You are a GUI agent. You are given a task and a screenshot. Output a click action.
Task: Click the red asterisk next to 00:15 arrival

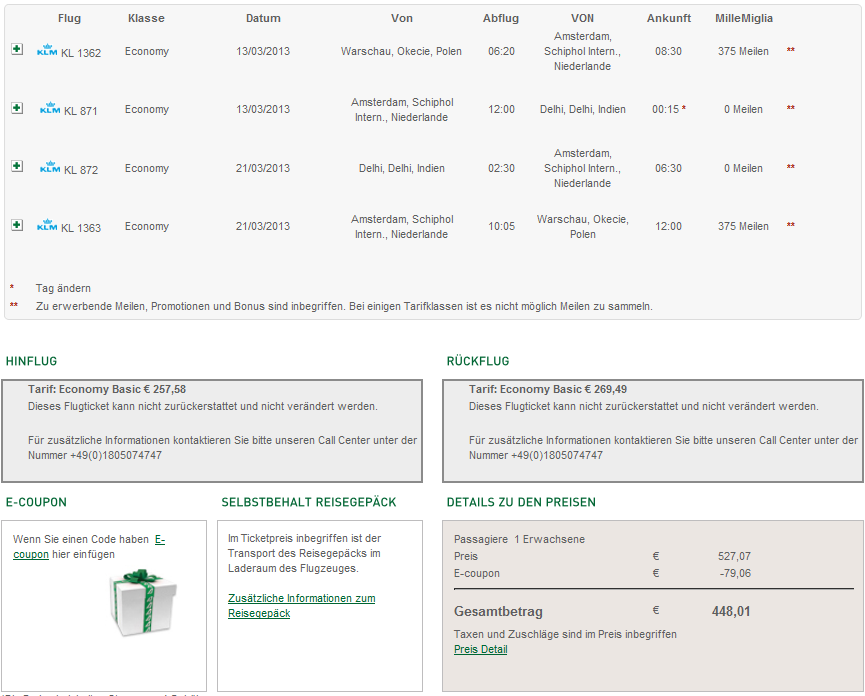684,109
